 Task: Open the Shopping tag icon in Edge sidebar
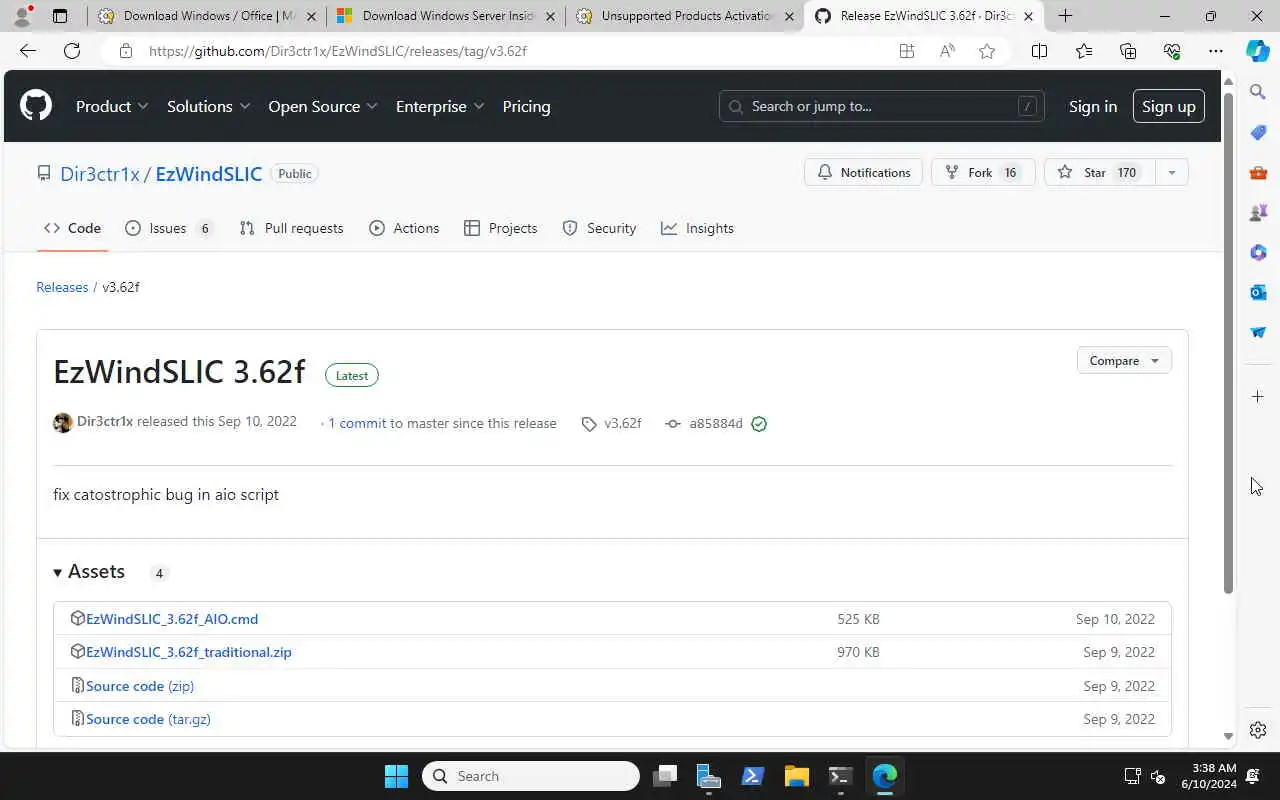pyautogui.click(x=1258, y=132)
